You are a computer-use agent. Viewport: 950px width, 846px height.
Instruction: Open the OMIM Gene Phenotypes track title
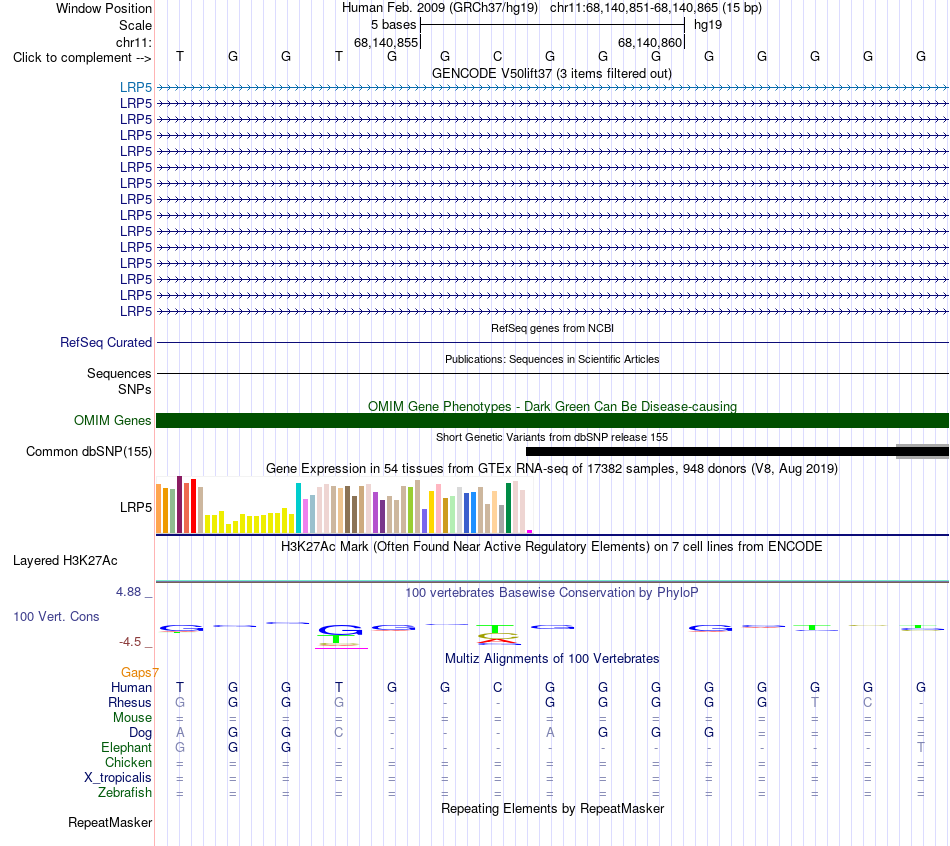[552, 406]
